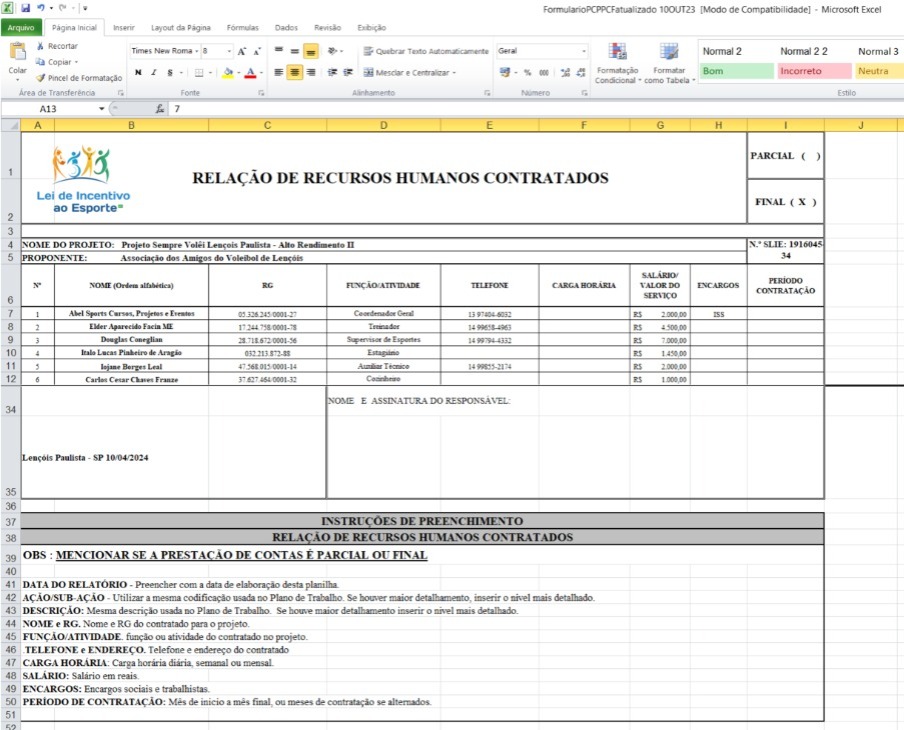This screenshot has width=904, height=730.
Task: Click Quebrar Texto Automaticamente button
Action: click(425, 51)
